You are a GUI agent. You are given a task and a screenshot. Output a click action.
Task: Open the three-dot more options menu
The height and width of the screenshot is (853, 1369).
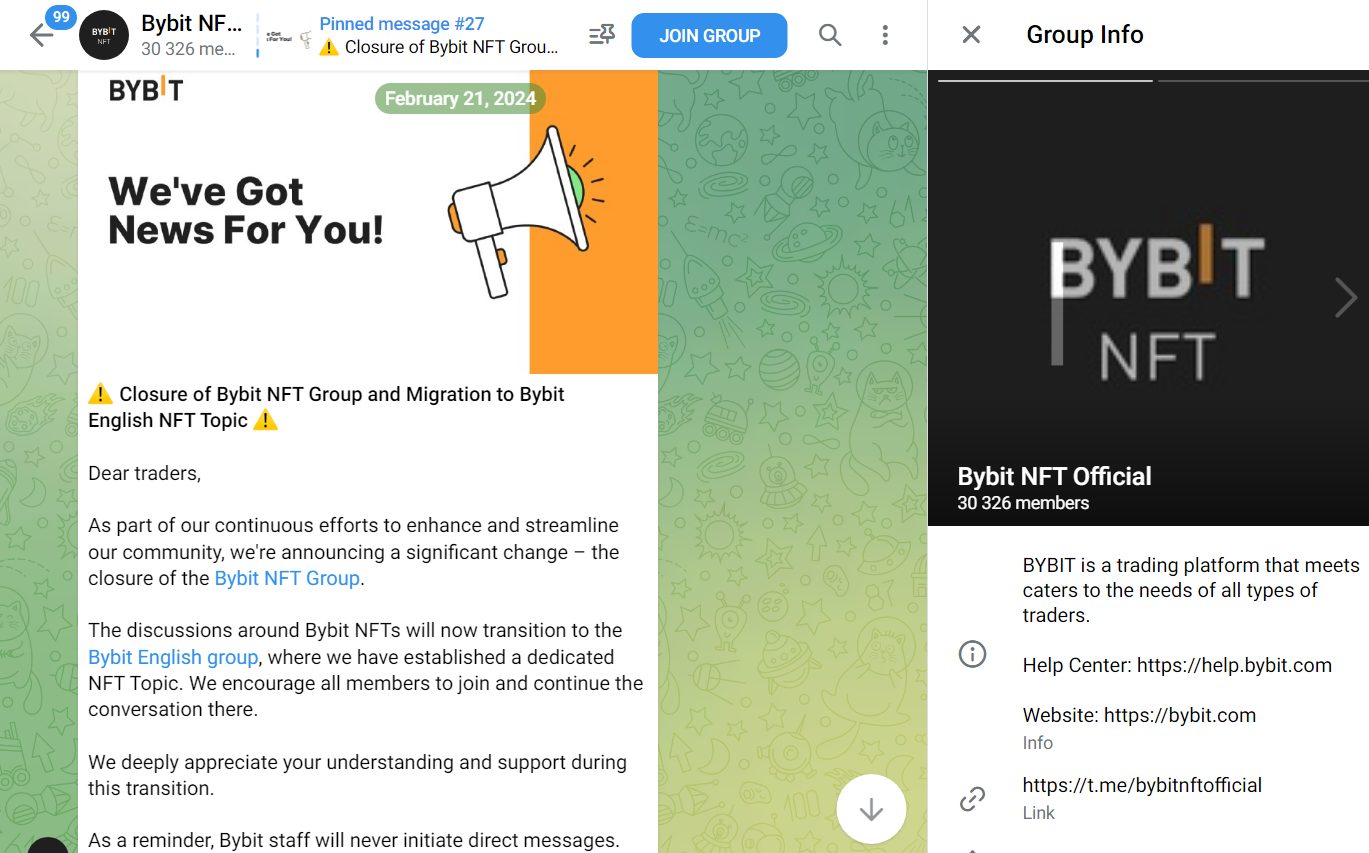click(x=885, y=35)
